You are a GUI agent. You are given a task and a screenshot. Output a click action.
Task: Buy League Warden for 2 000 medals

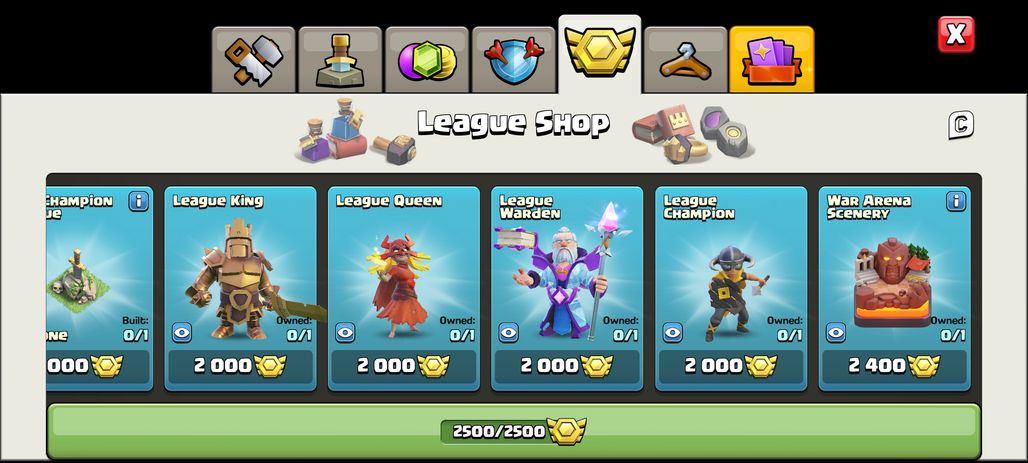tap(567, 366)
